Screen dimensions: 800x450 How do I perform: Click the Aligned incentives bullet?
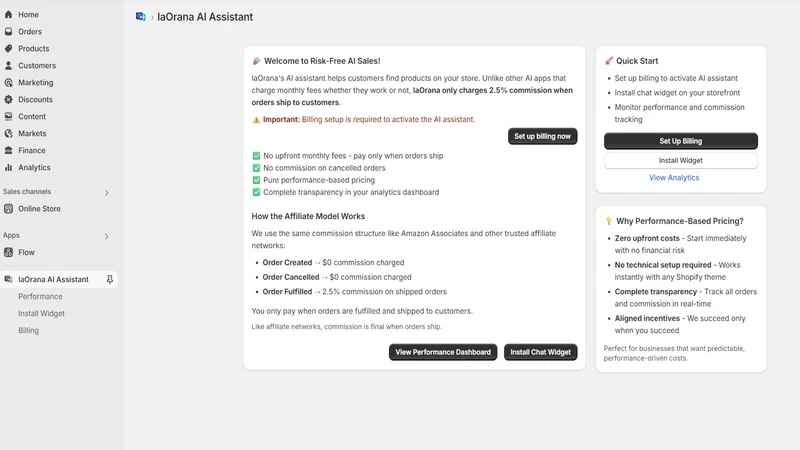click(680, 324)
